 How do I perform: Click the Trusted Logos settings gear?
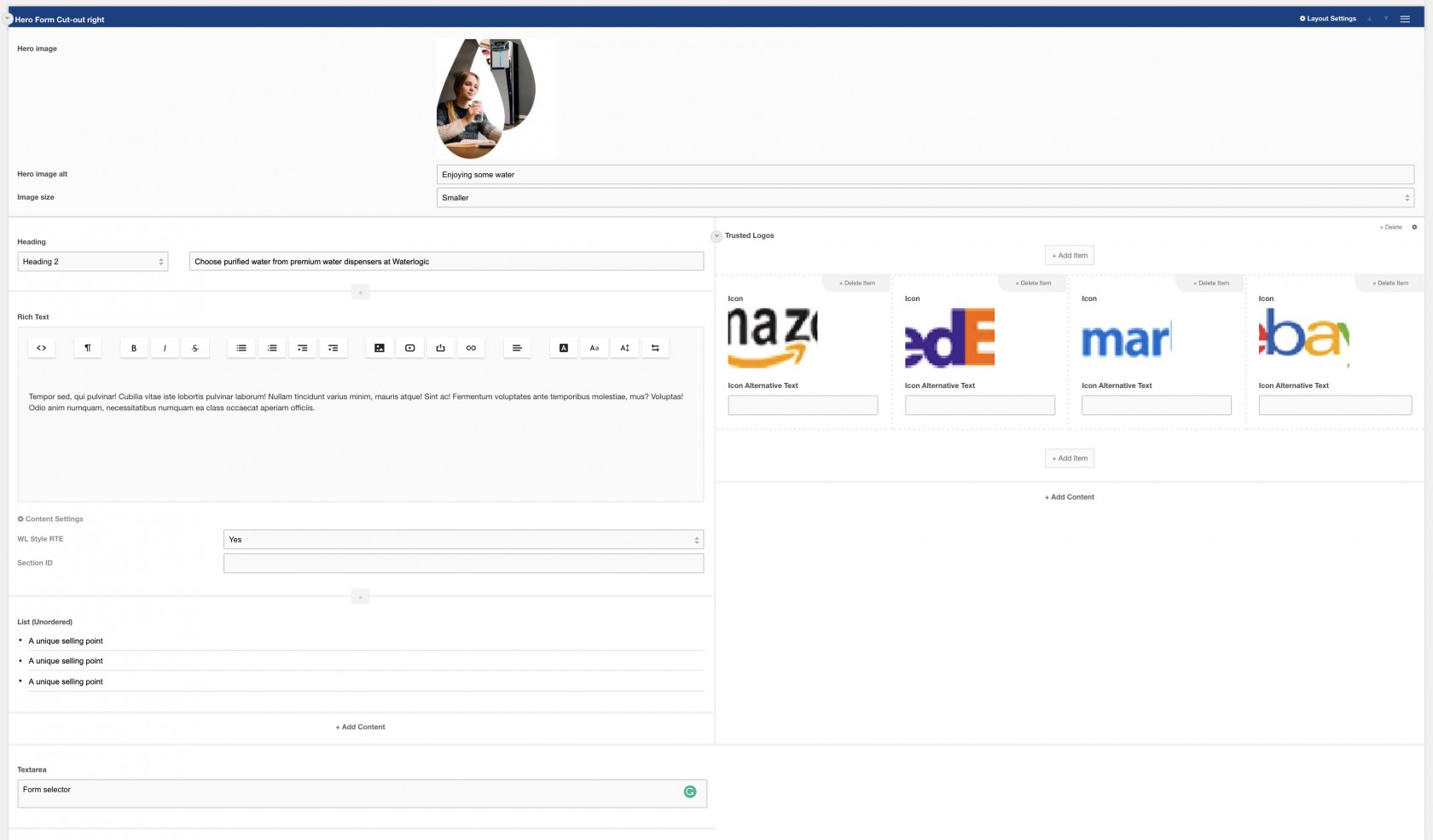[1414, 227]
